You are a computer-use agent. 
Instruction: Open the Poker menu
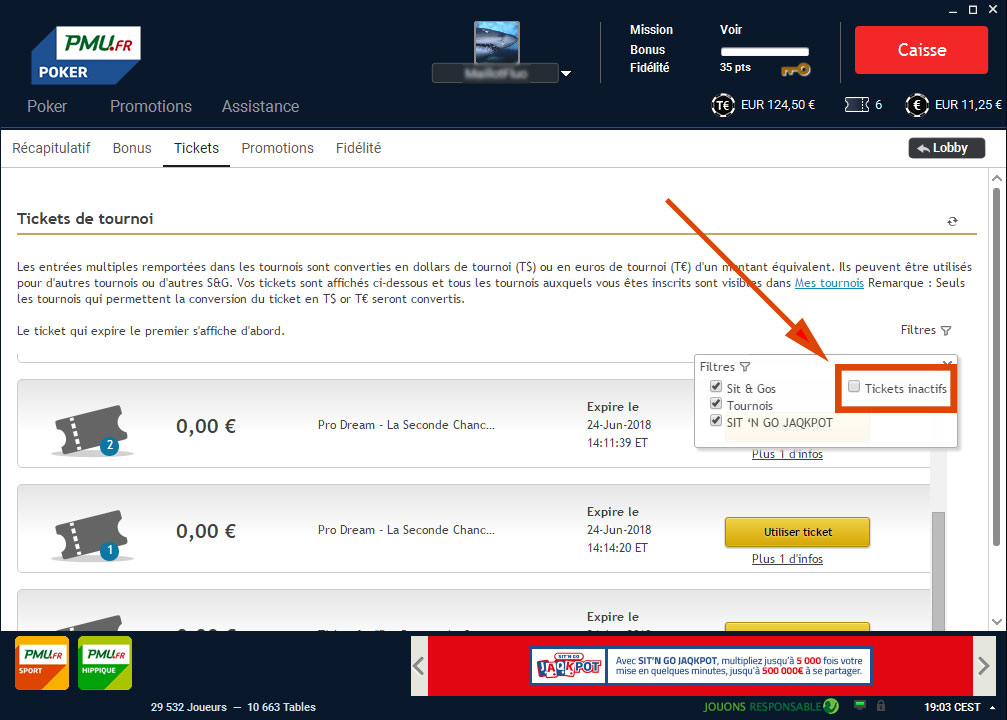[x=47, y=107]
